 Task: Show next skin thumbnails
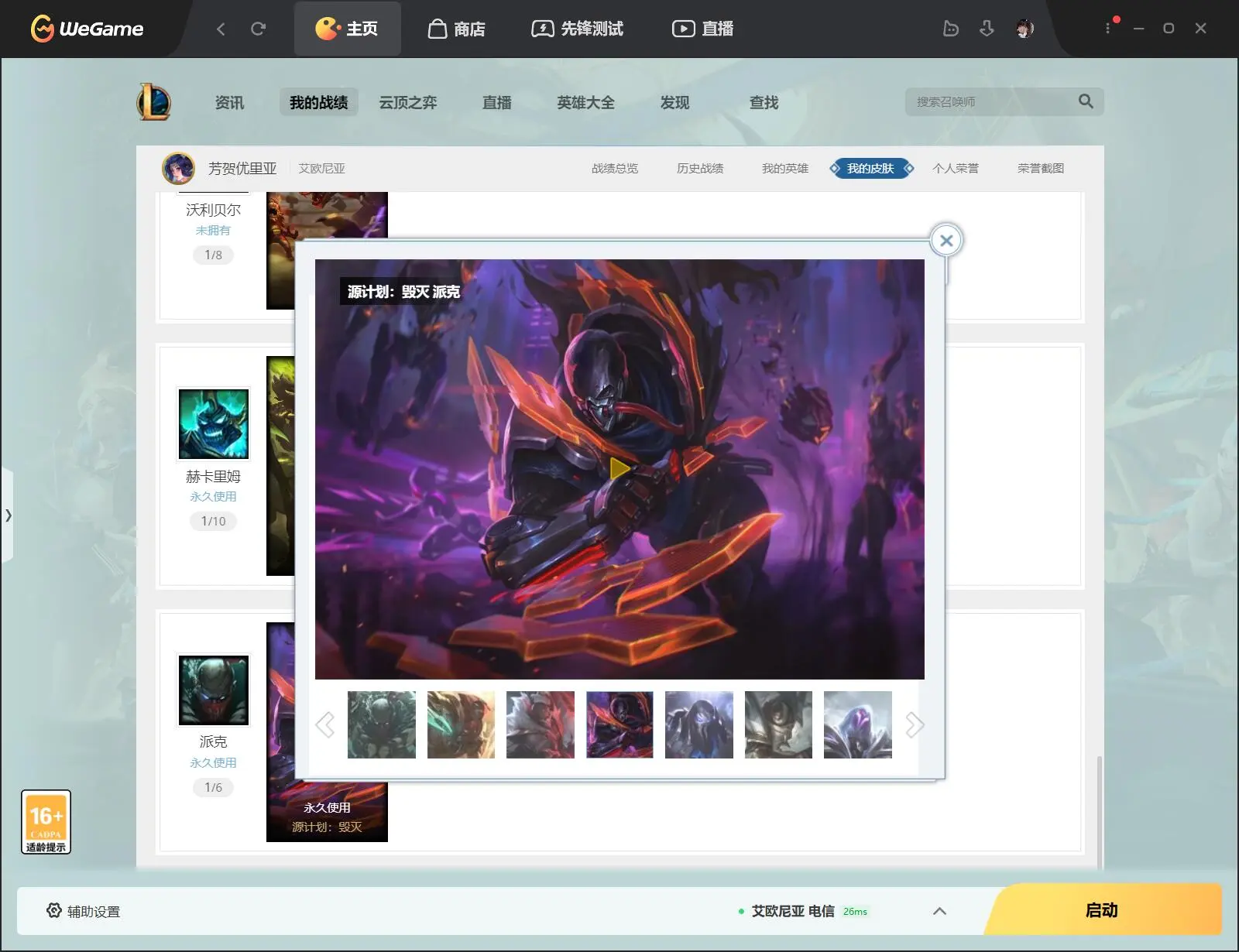coord(915,725)
